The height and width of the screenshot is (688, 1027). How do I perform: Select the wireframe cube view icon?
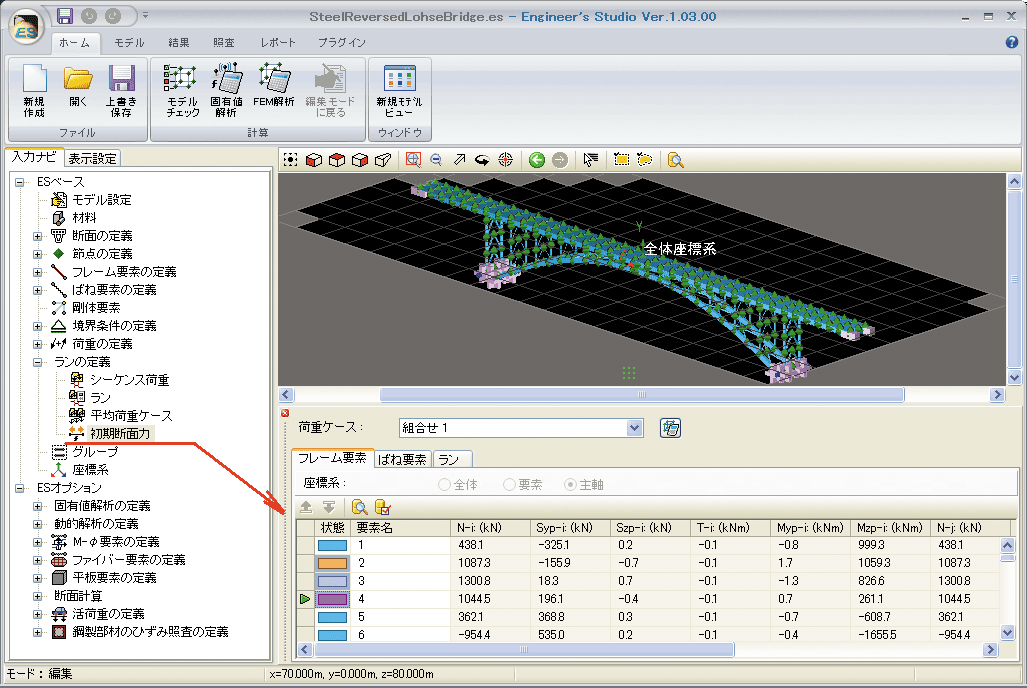pyautogui.click(x=383, y=160)
